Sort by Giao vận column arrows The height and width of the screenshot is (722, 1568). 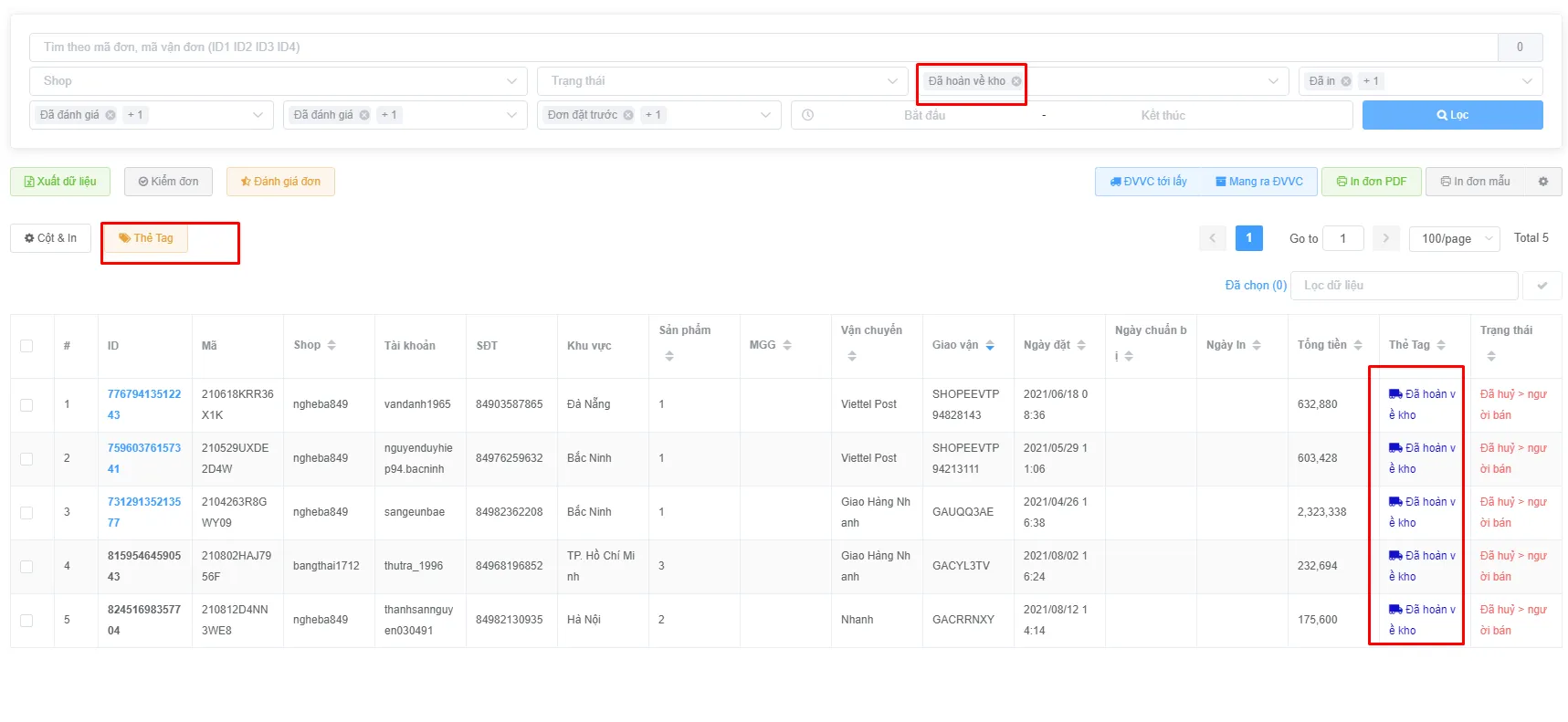coord(990,345)
